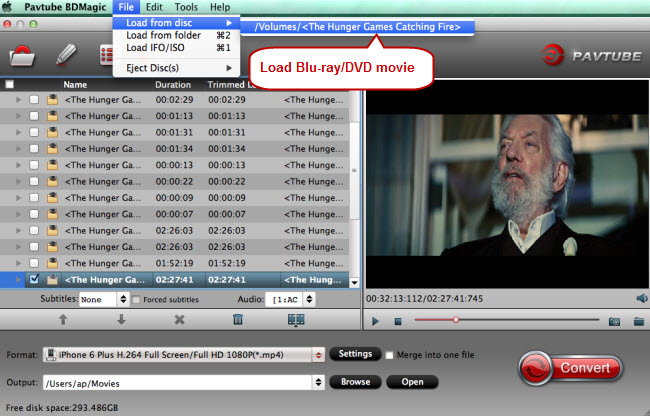Click clapboard icon of 00:02:29 title
This screenshot has height=416, width=650.
[x=52, y=100]
